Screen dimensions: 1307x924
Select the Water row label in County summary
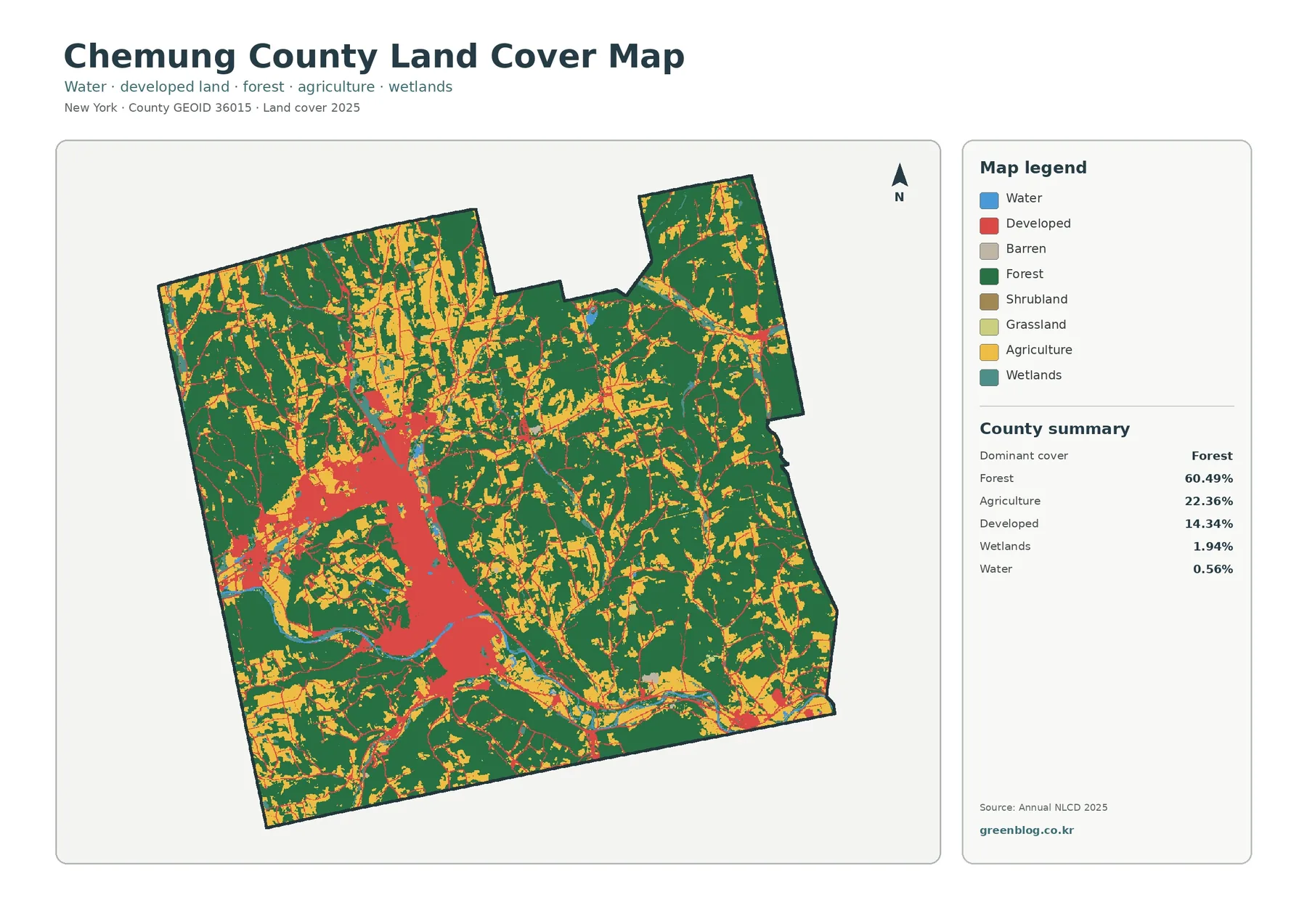pyautogui.click(x=995, y=569)
